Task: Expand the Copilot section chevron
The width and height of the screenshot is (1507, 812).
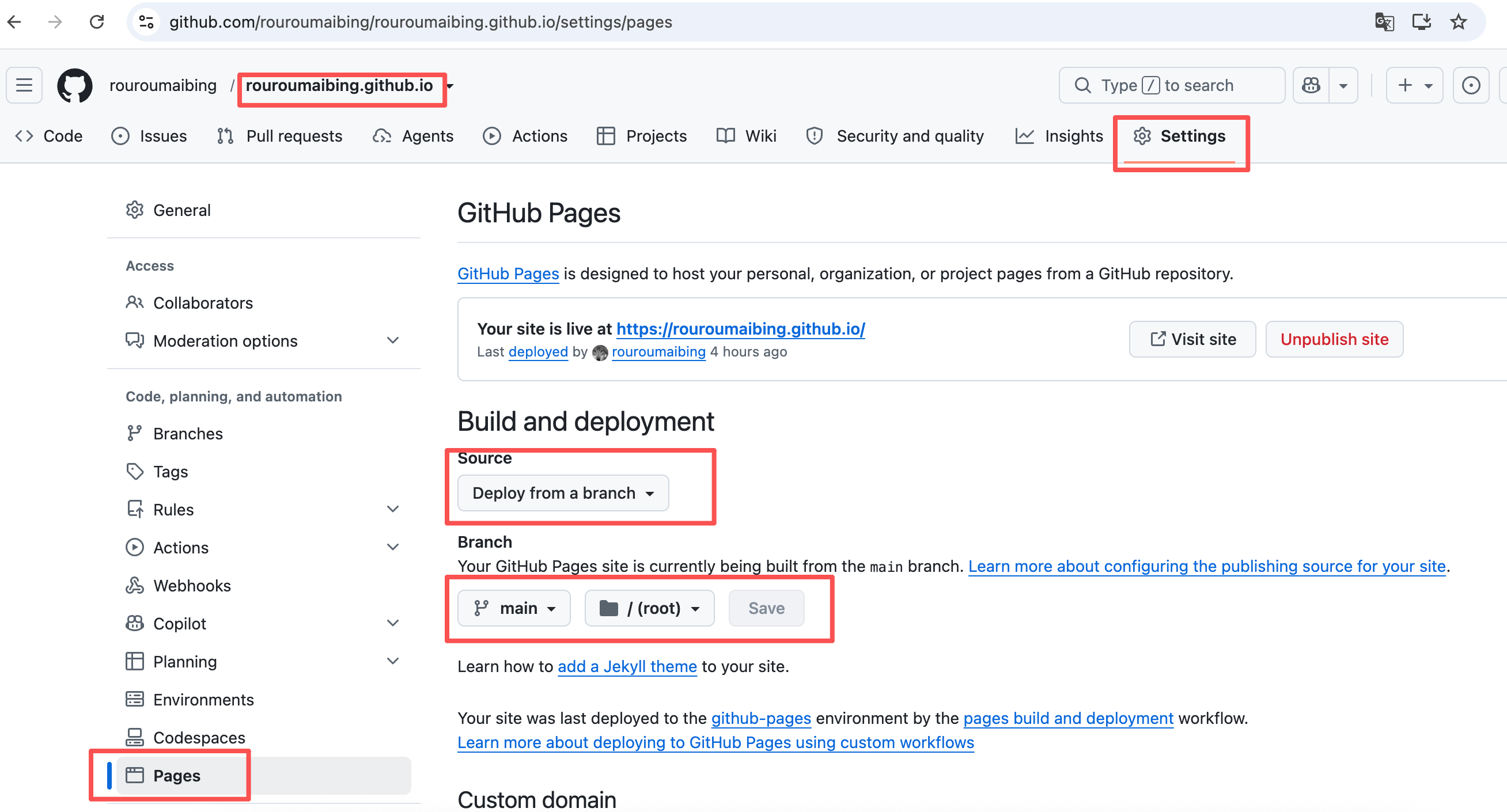Action: tap(393, 624)
